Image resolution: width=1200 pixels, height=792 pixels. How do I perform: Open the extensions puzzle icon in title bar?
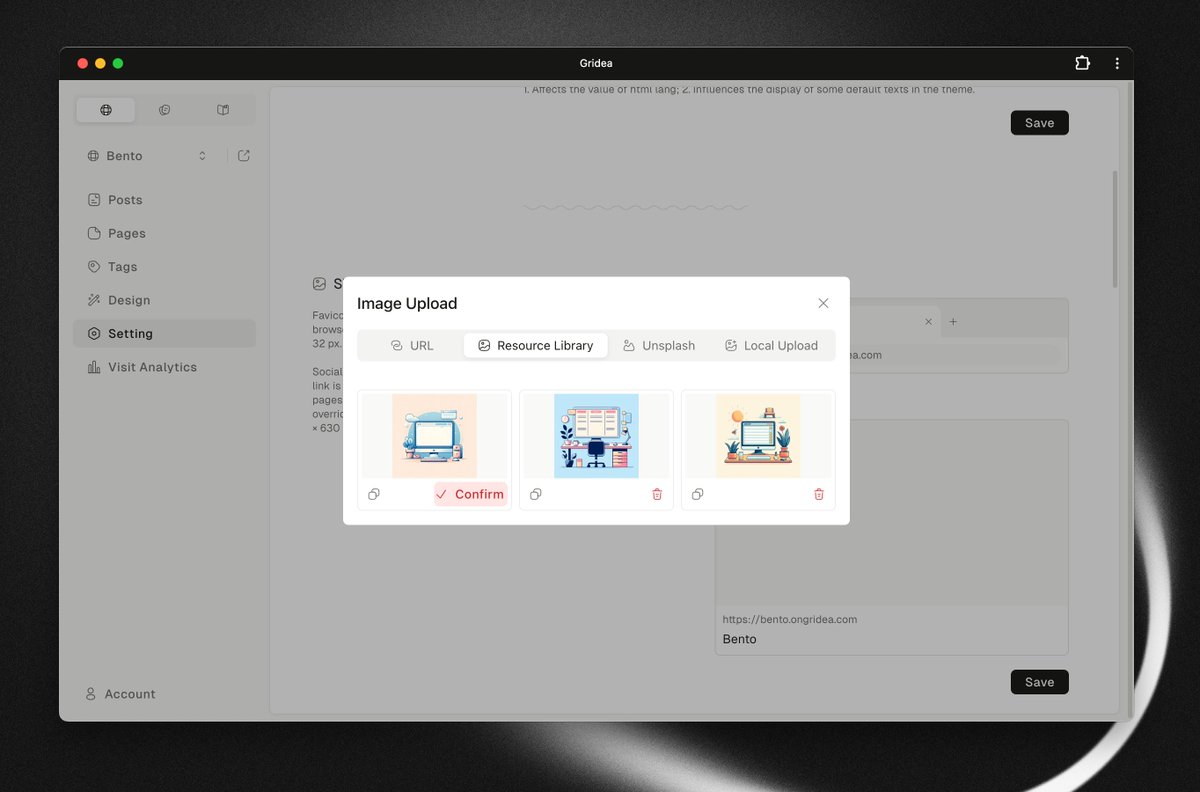1082,63
